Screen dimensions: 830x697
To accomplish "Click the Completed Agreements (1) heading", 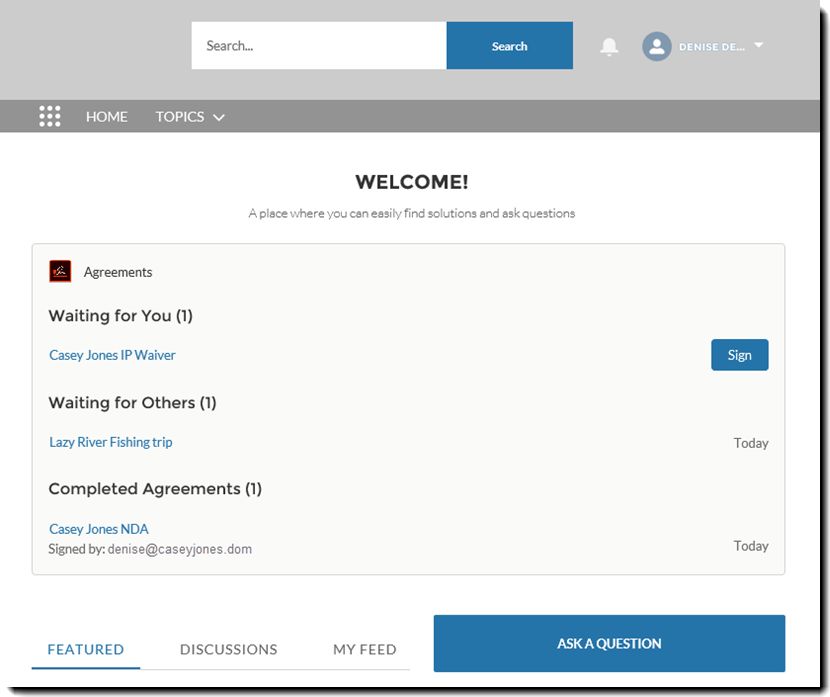I will tap(155, 488).
